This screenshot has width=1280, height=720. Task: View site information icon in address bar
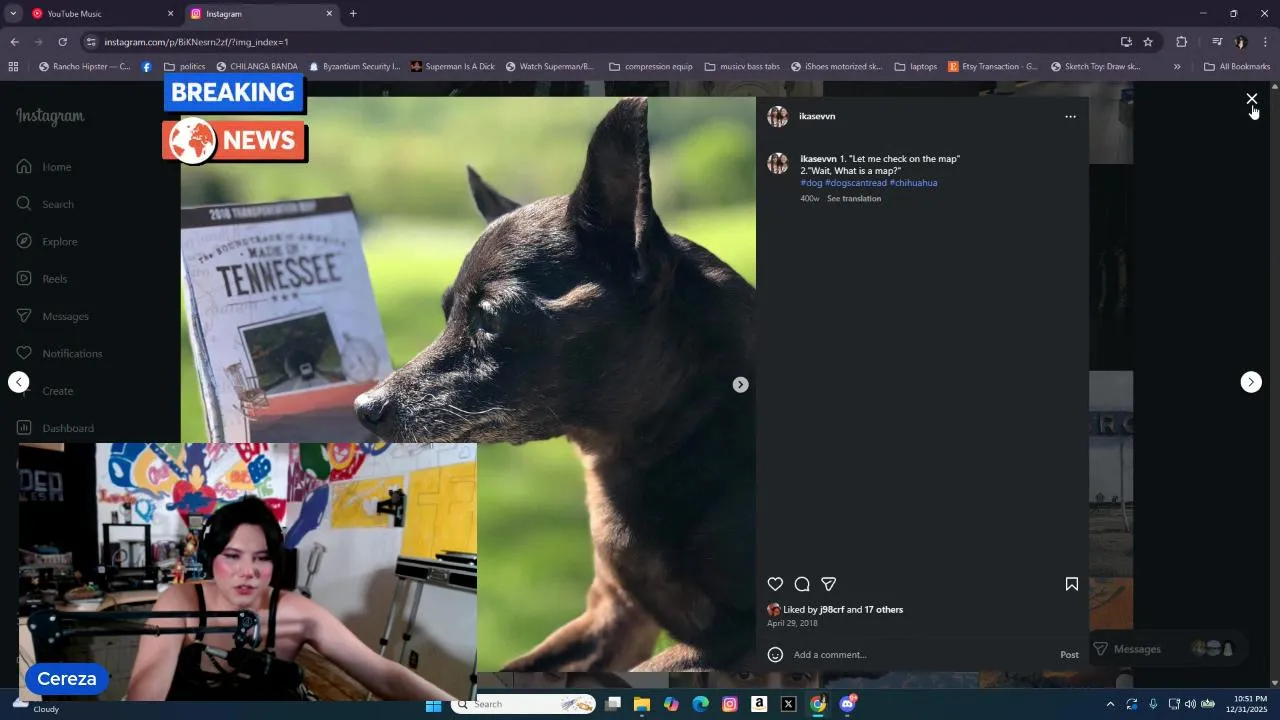[x=91, y=42]
